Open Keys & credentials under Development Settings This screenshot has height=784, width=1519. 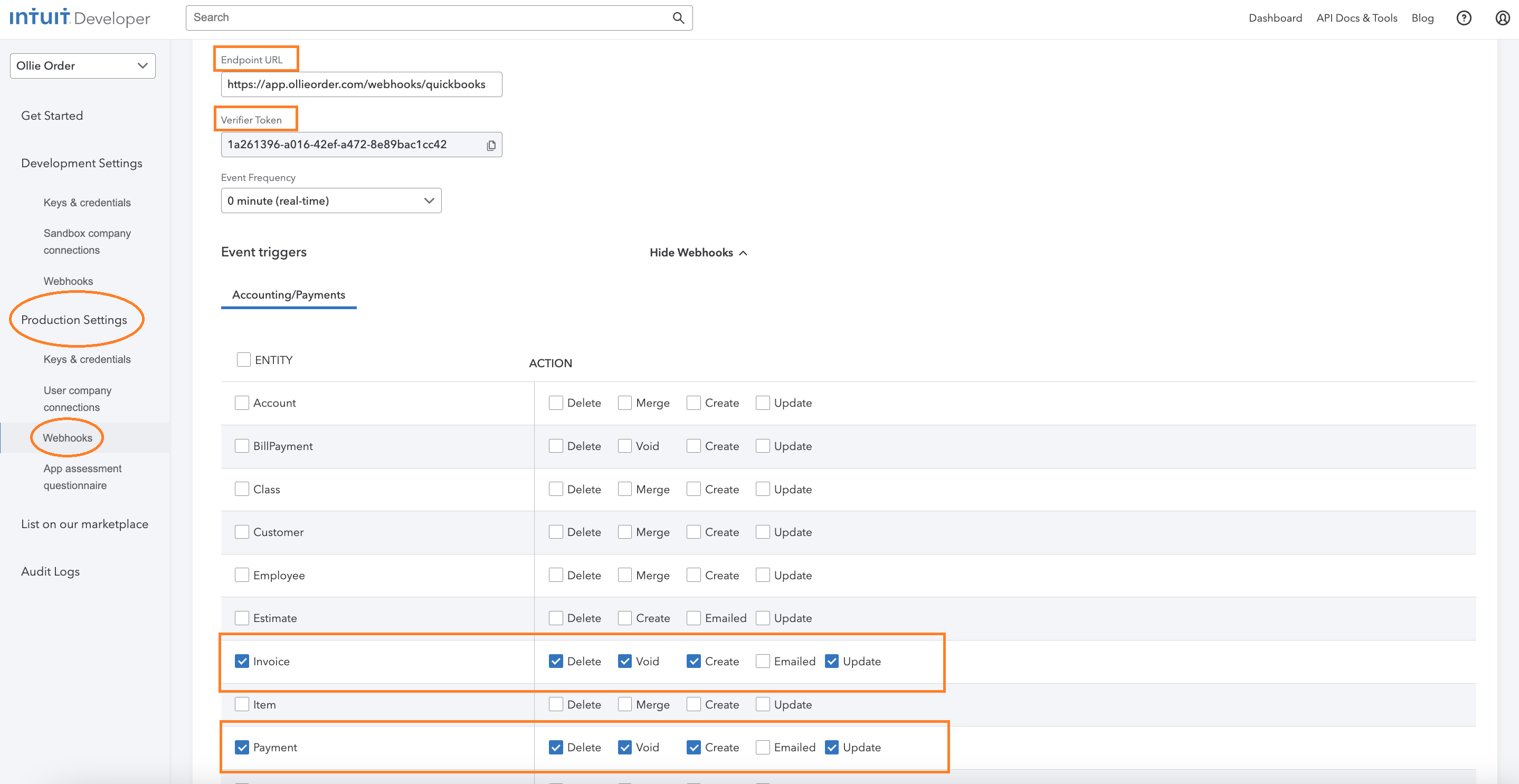click(87, 202)
